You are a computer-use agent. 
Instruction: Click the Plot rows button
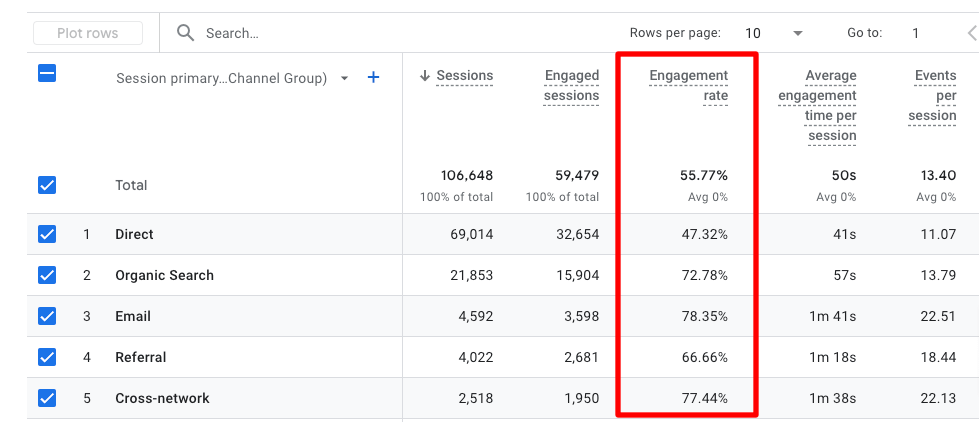tap(87, 33)
